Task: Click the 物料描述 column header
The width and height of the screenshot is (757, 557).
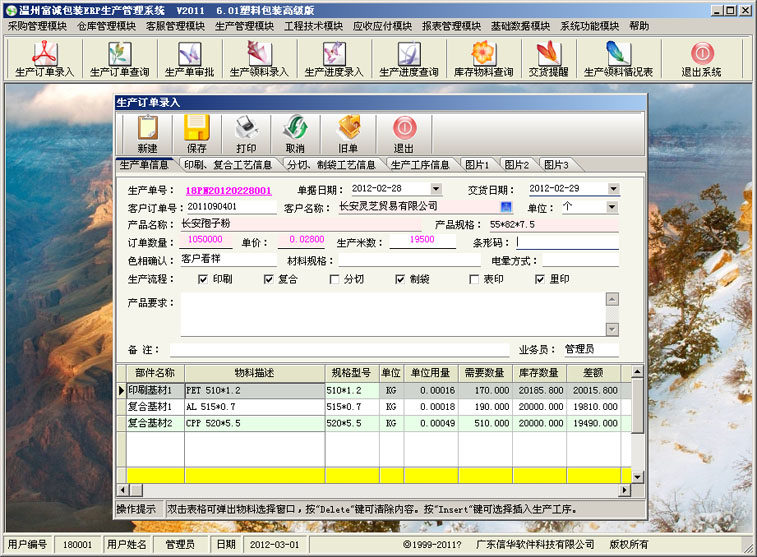Action: [254, 373]
